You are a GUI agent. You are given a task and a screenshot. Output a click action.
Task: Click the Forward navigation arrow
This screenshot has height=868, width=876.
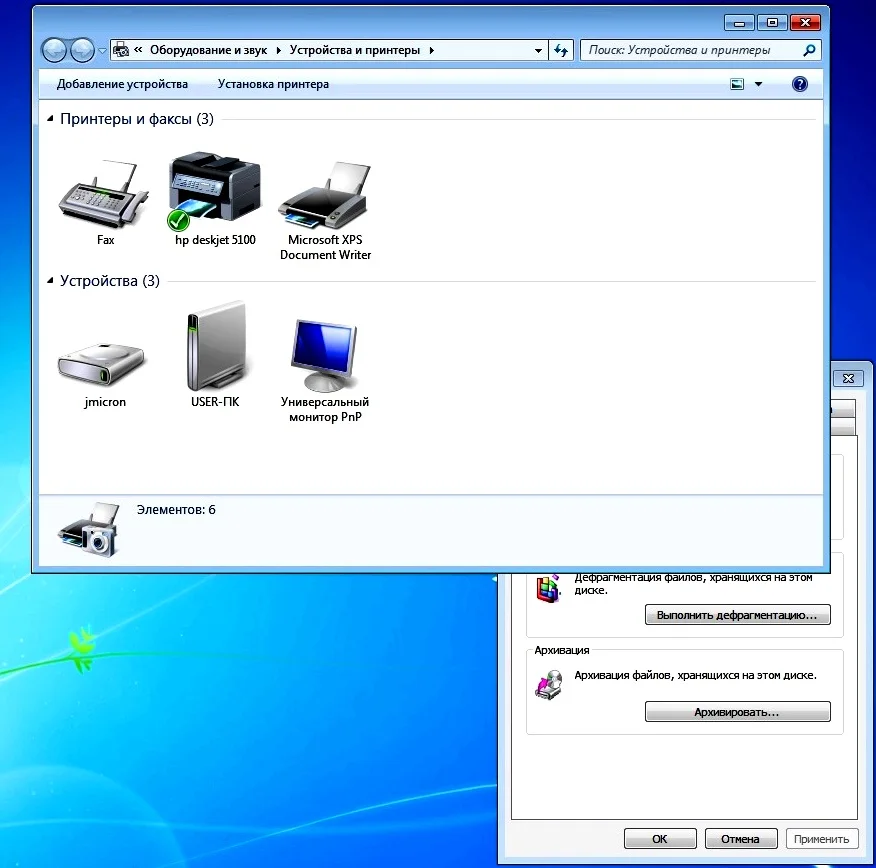click(82, 51)
